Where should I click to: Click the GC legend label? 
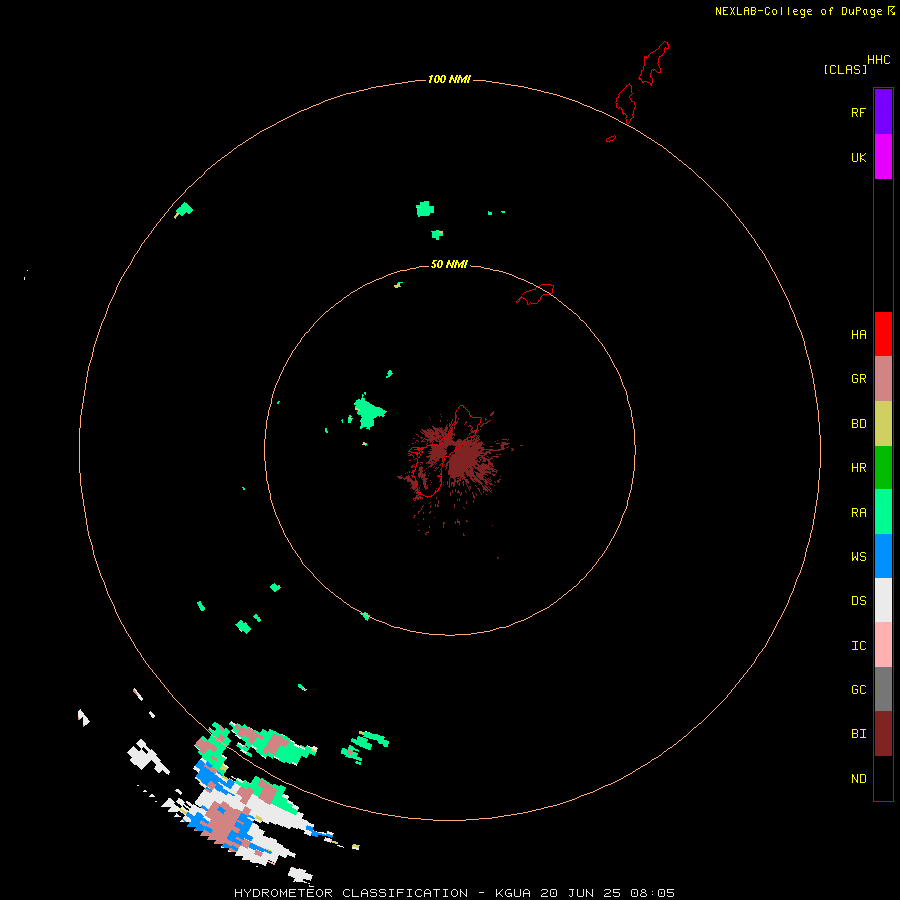click(858, 690)
